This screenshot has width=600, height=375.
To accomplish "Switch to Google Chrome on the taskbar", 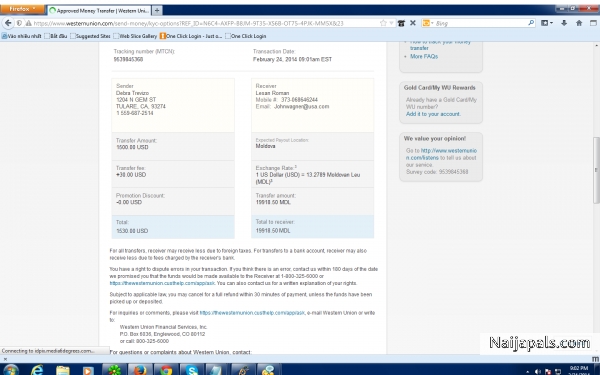I will (166, 370).
